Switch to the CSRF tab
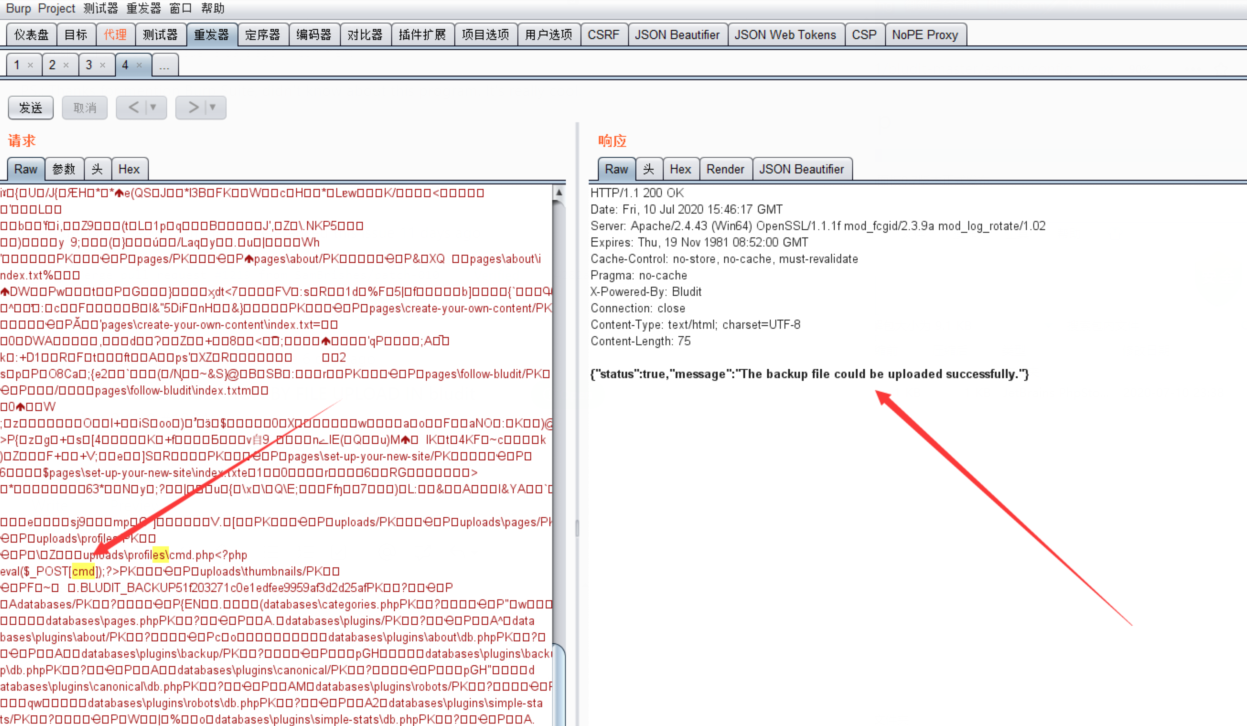This screenshot has height=726, width=1247. point(604,34)
